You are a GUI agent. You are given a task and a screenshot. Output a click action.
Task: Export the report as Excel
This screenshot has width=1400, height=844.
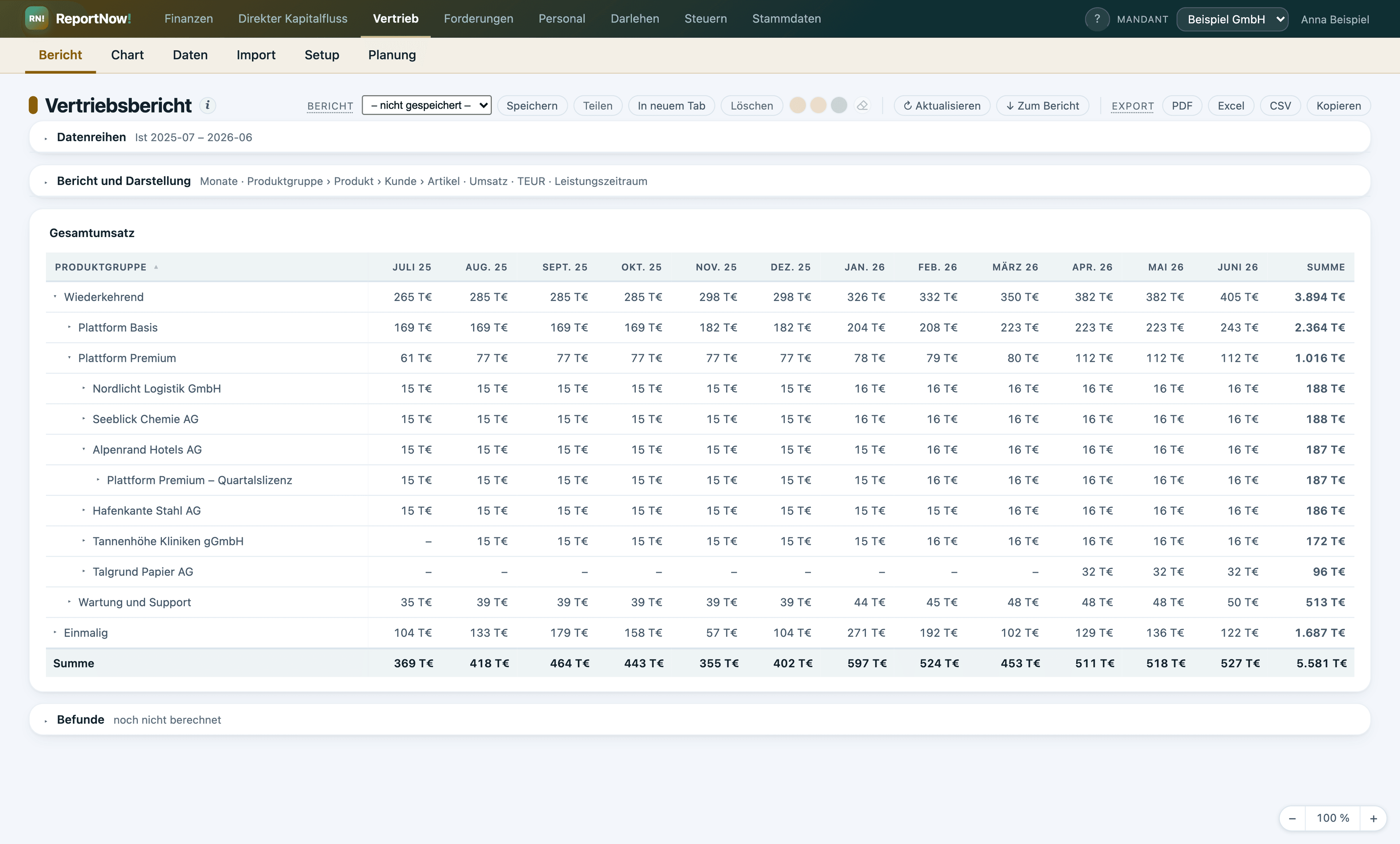[x=1231, y=106]
